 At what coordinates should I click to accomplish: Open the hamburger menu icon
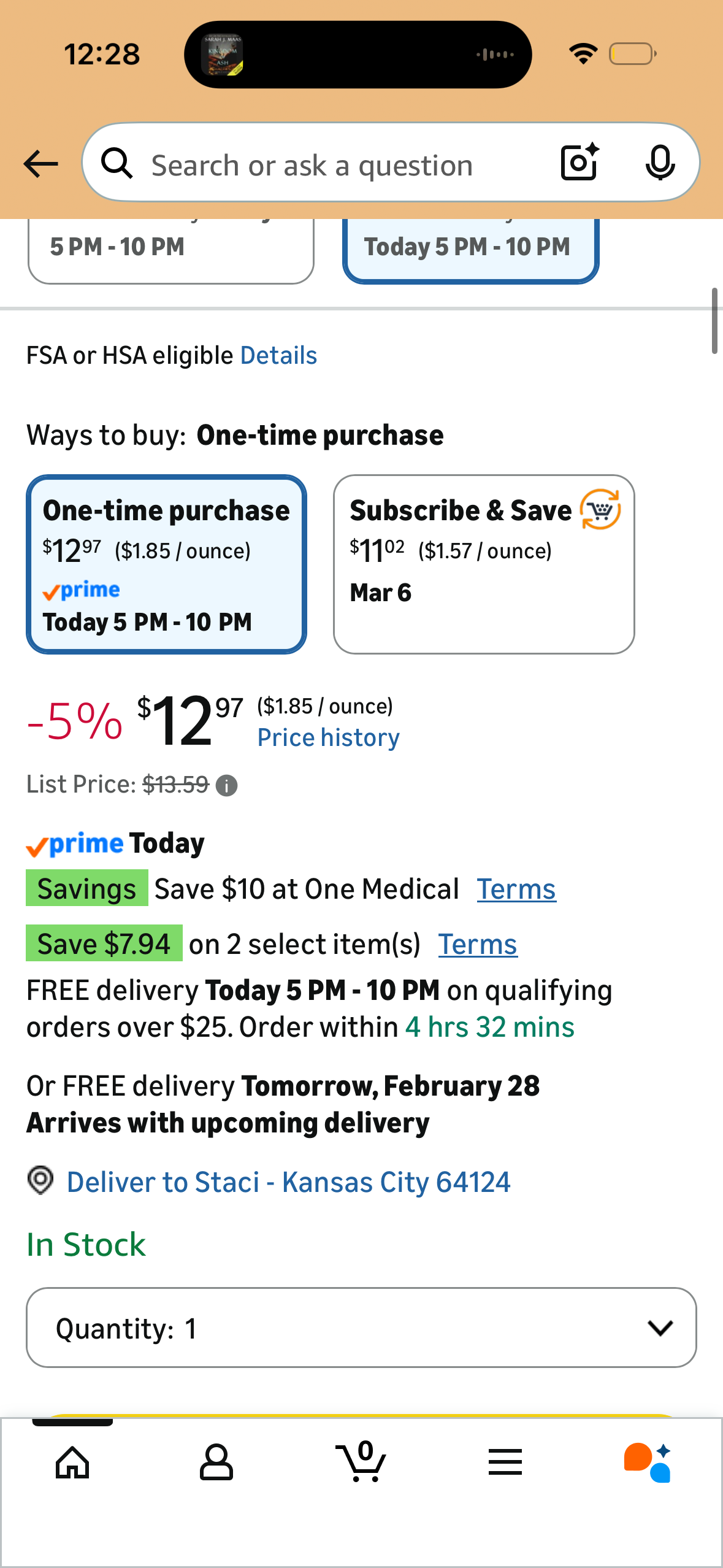tap(505, 1462)
